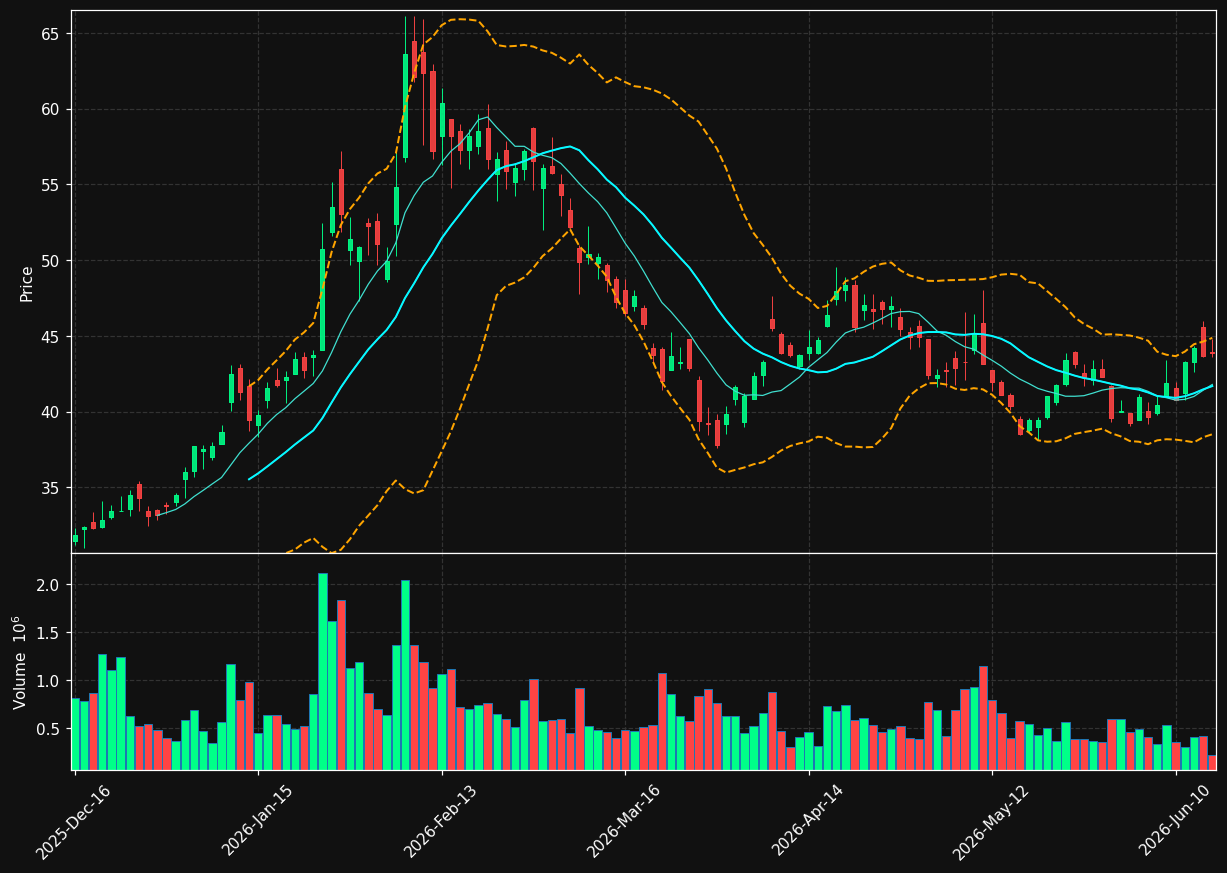Click the 2025-Dec-16 date label
This screenshot has width=1227, height=873.
(x=73, y=822)
